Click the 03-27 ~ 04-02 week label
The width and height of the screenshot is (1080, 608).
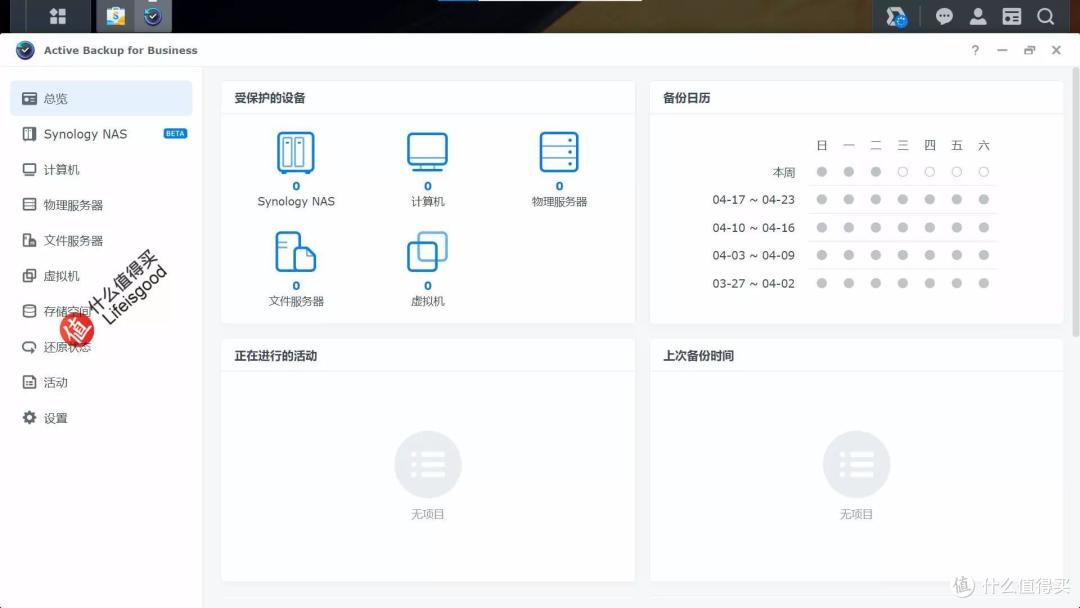754,283
